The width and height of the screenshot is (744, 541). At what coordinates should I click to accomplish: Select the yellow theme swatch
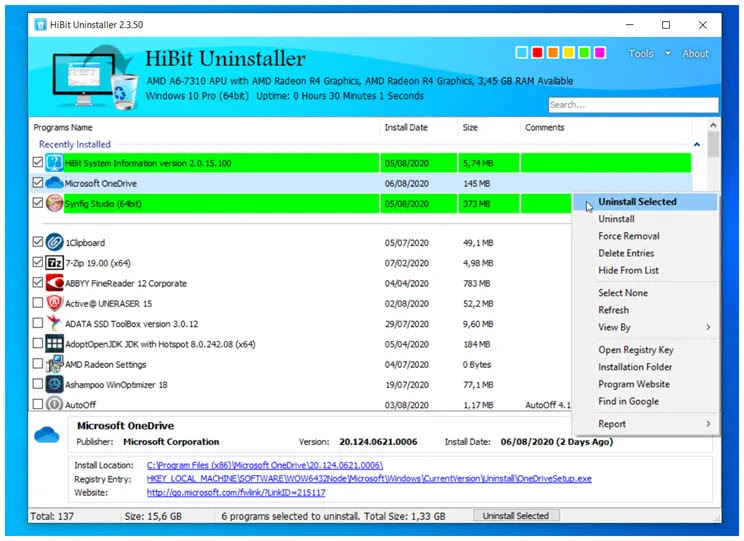coord(568,52)
